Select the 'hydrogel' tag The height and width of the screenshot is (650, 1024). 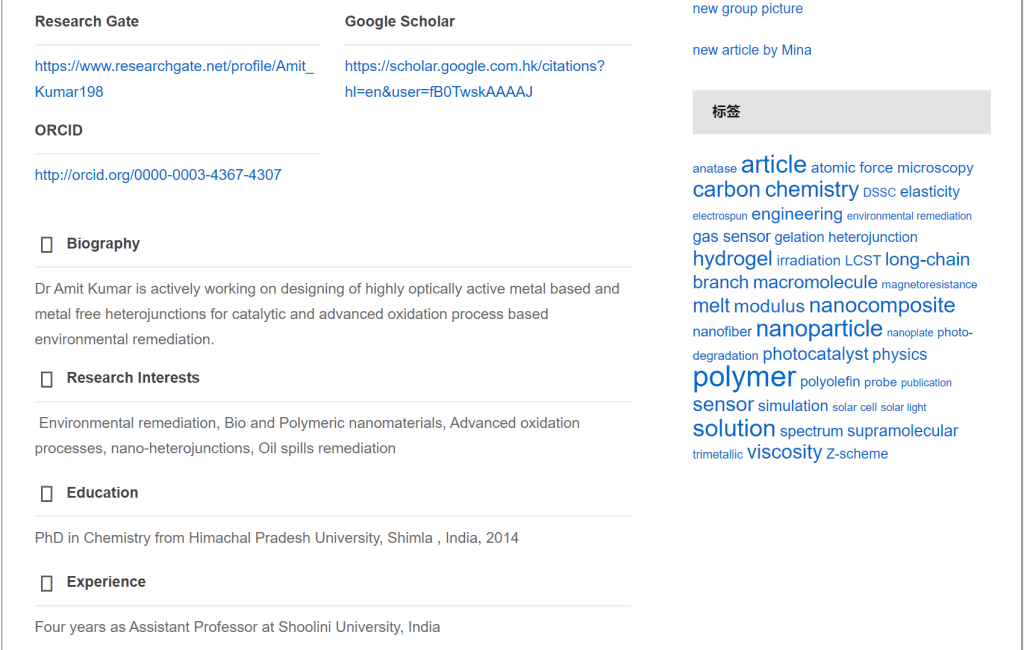(x=732, y=259)
